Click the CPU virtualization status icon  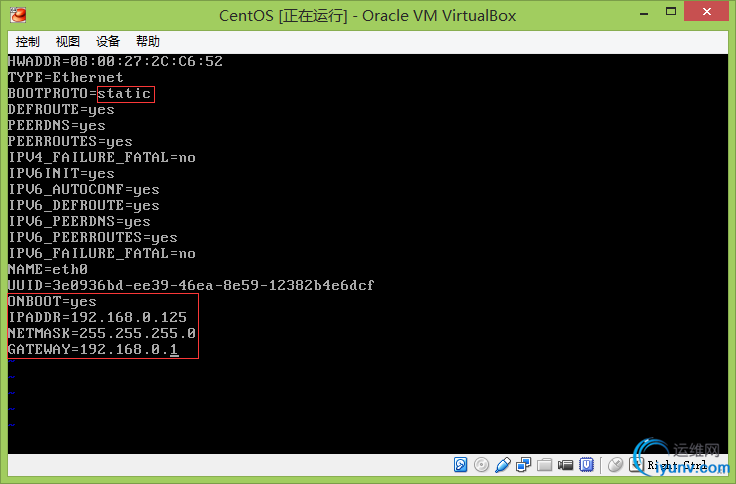point(586,465)
